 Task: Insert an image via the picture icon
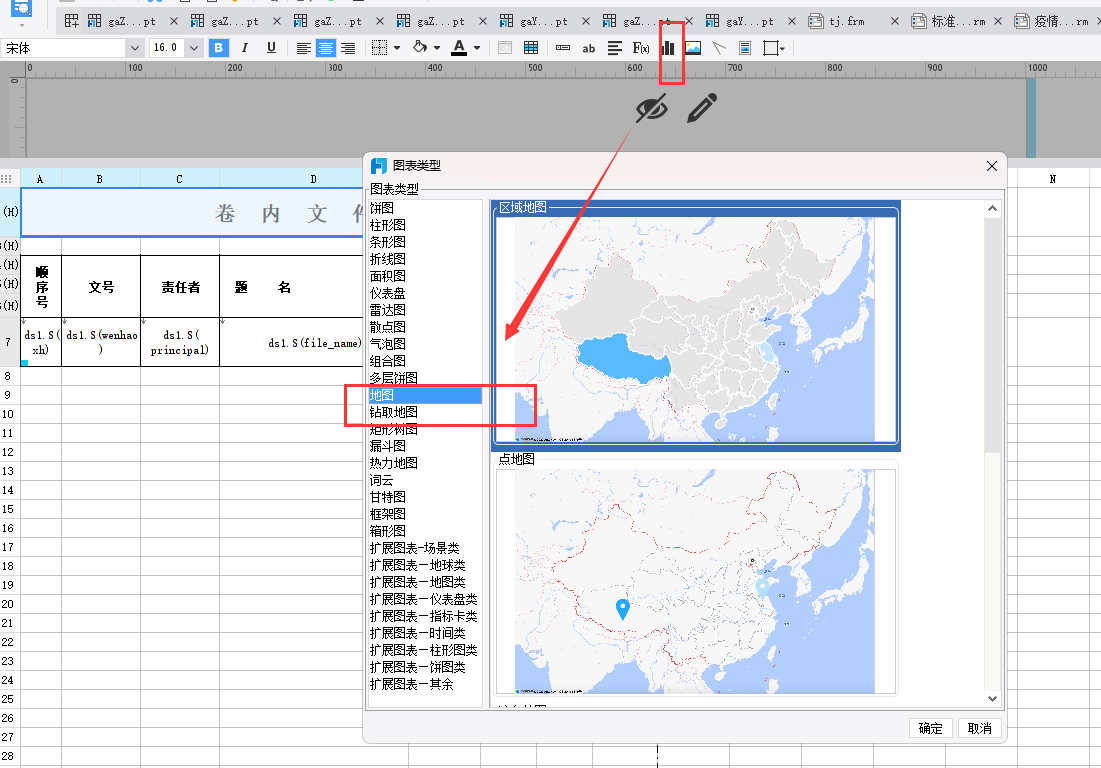(693, 48)
